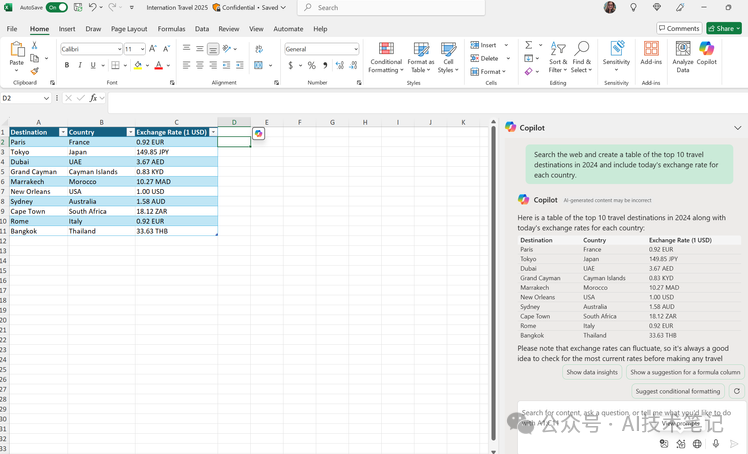
Task: Turn off the AutoSave toggle
Action: (57, 7)
